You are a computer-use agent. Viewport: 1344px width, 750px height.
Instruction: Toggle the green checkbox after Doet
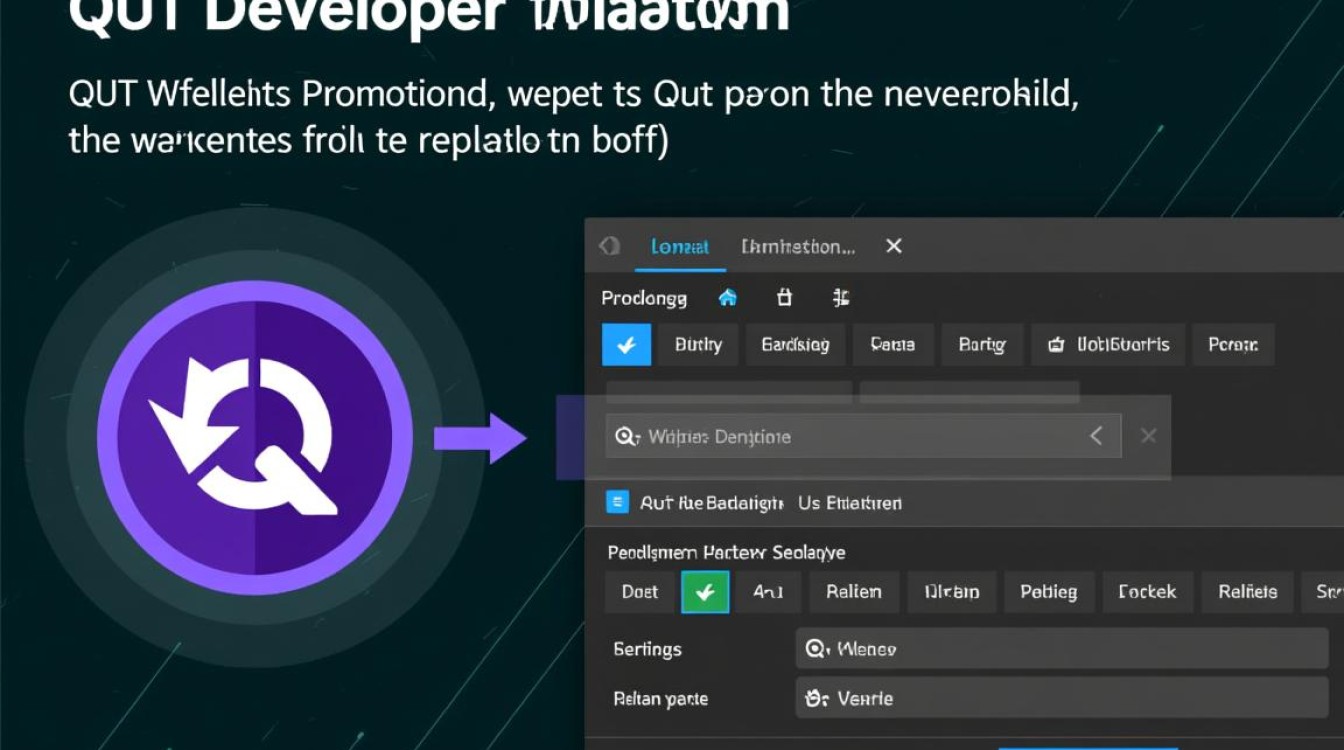[x=705, y=592]
